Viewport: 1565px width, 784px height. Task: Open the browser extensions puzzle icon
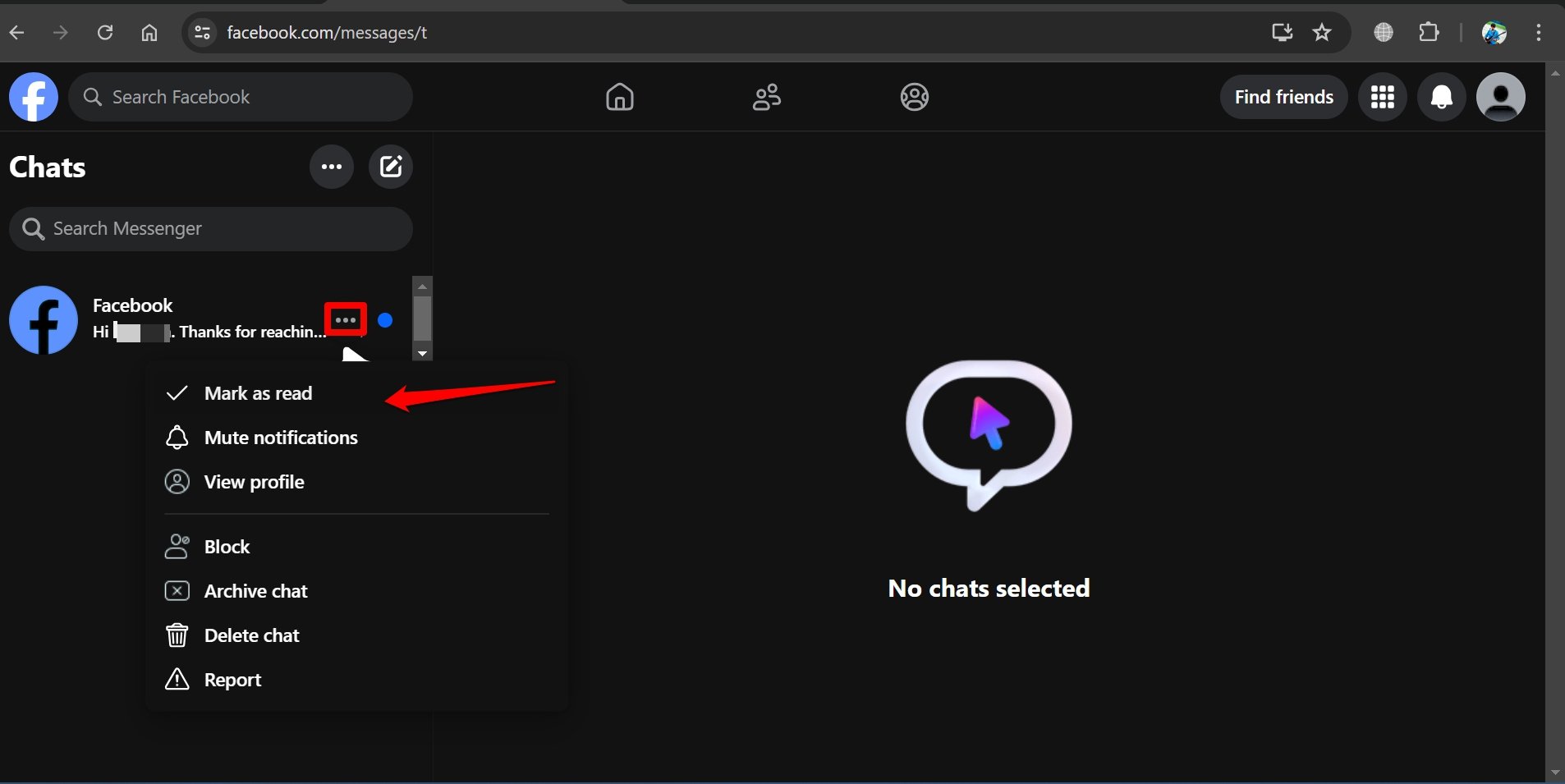(1429, 33)
